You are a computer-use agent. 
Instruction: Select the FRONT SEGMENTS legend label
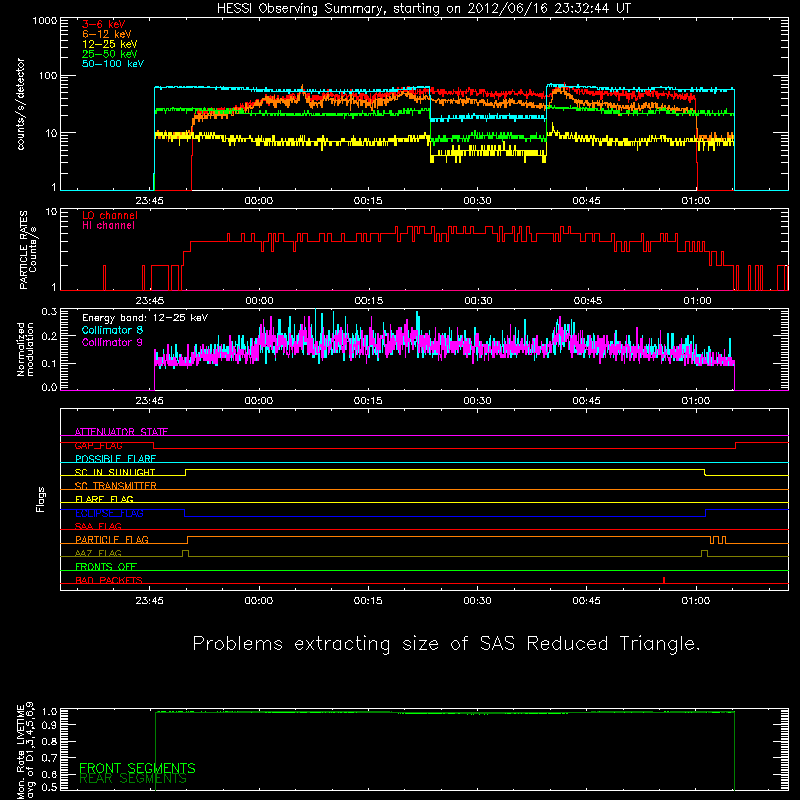137,768
